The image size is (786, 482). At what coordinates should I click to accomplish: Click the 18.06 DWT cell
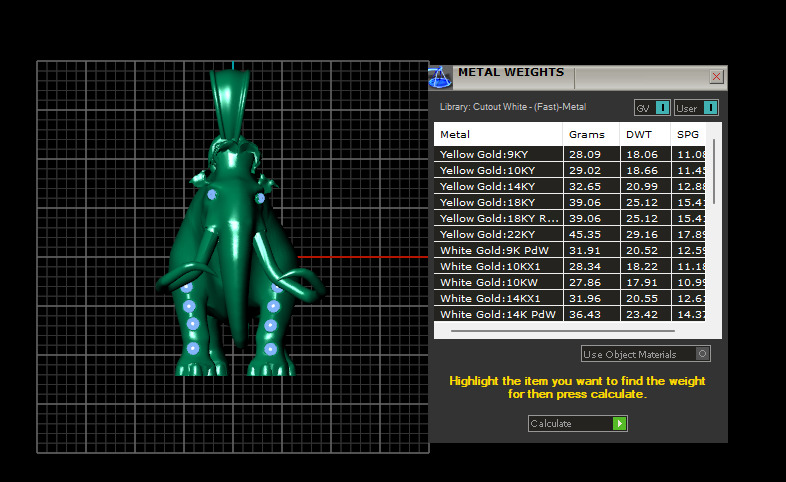646,154
